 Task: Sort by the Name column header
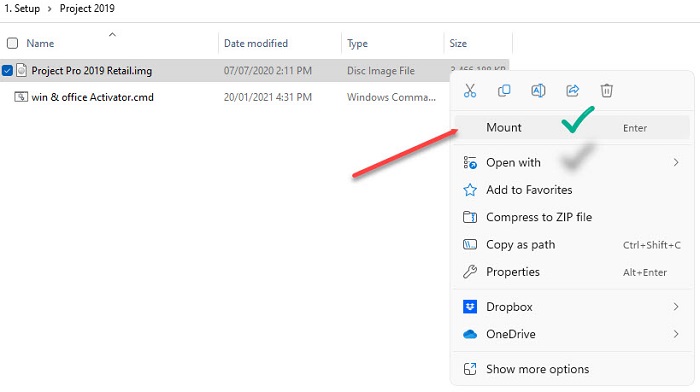[40, 43]
